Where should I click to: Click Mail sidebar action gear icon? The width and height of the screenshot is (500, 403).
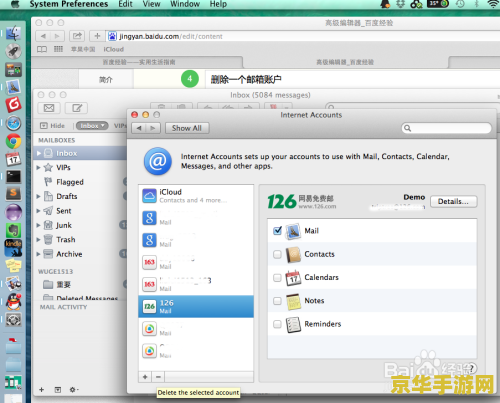73,389
